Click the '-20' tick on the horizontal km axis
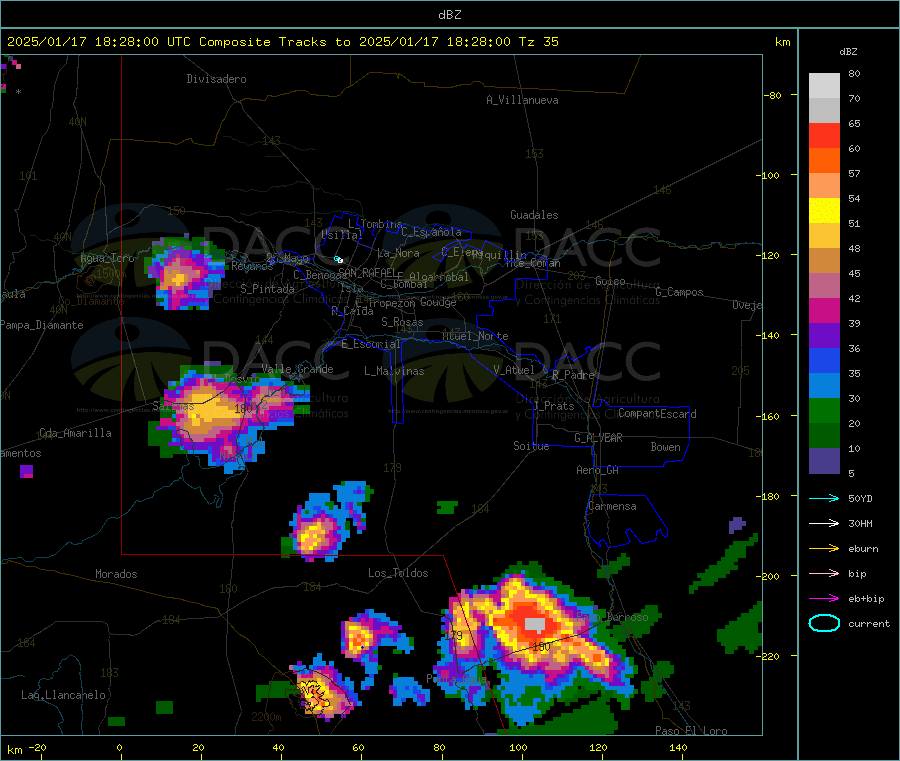 coord(38,747)
